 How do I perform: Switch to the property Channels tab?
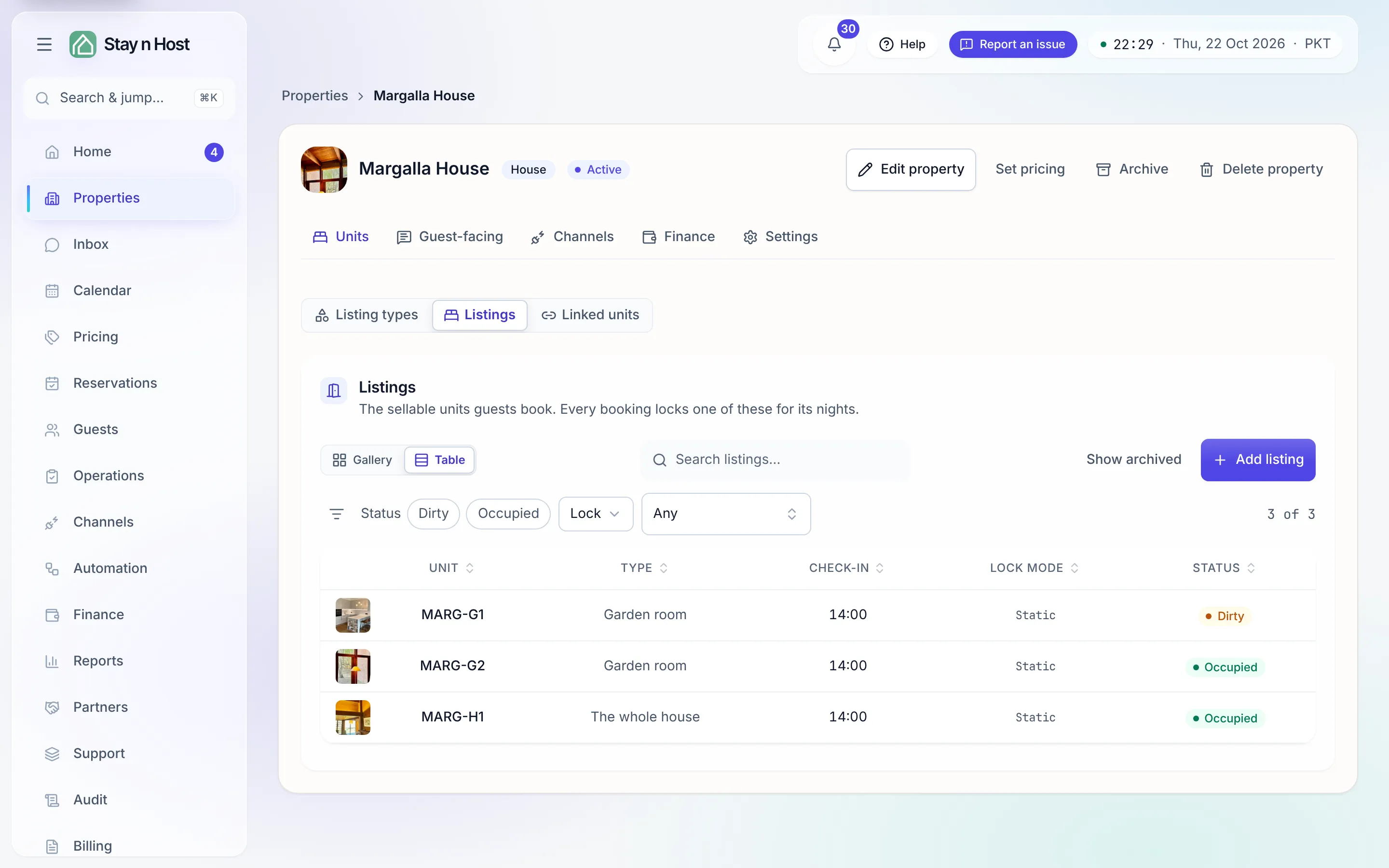(x=572, y=237)
